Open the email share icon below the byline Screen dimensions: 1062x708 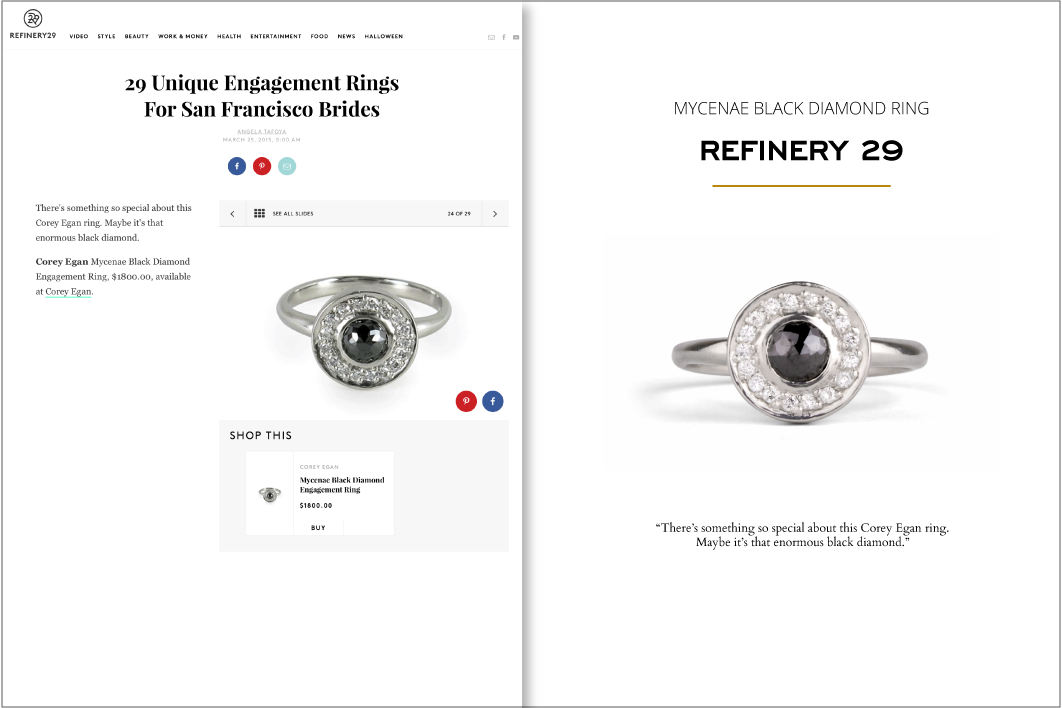(x=287, y=166)
